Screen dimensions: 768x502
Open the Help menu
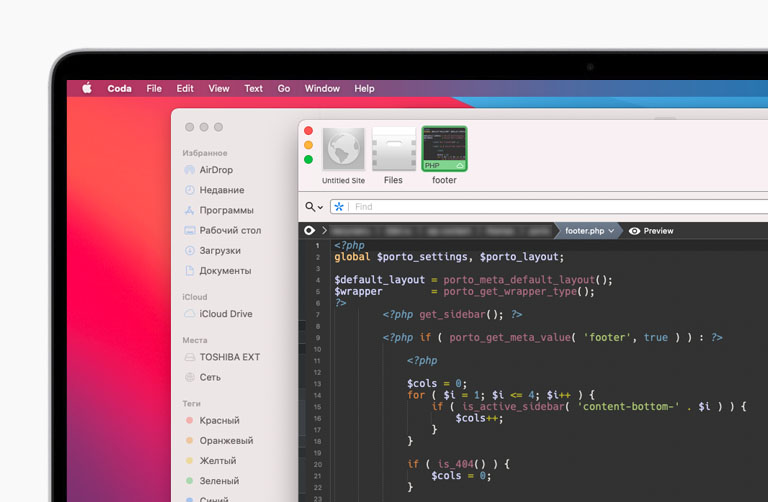coord(364,89)
